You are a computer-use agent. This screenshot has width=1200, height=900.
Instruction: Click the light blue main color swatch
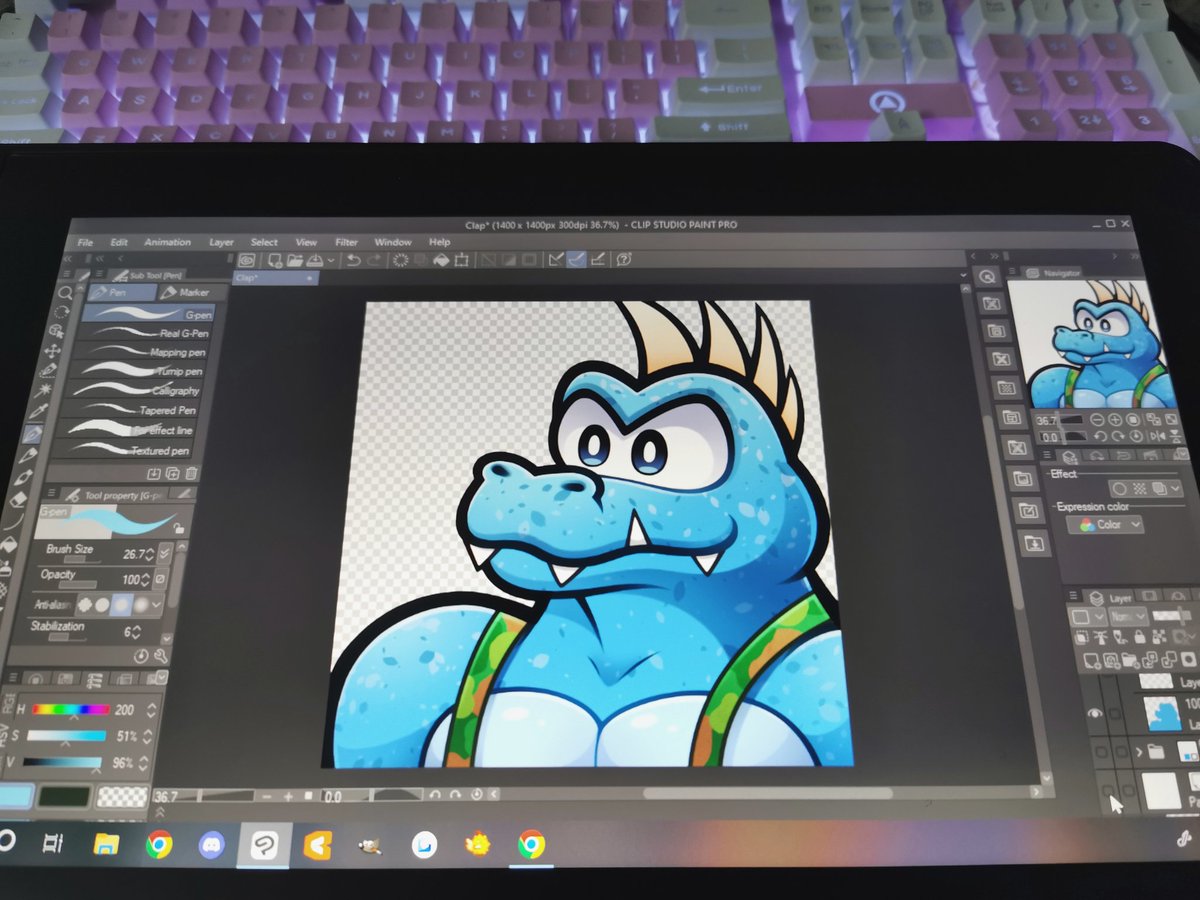point(13,796)
